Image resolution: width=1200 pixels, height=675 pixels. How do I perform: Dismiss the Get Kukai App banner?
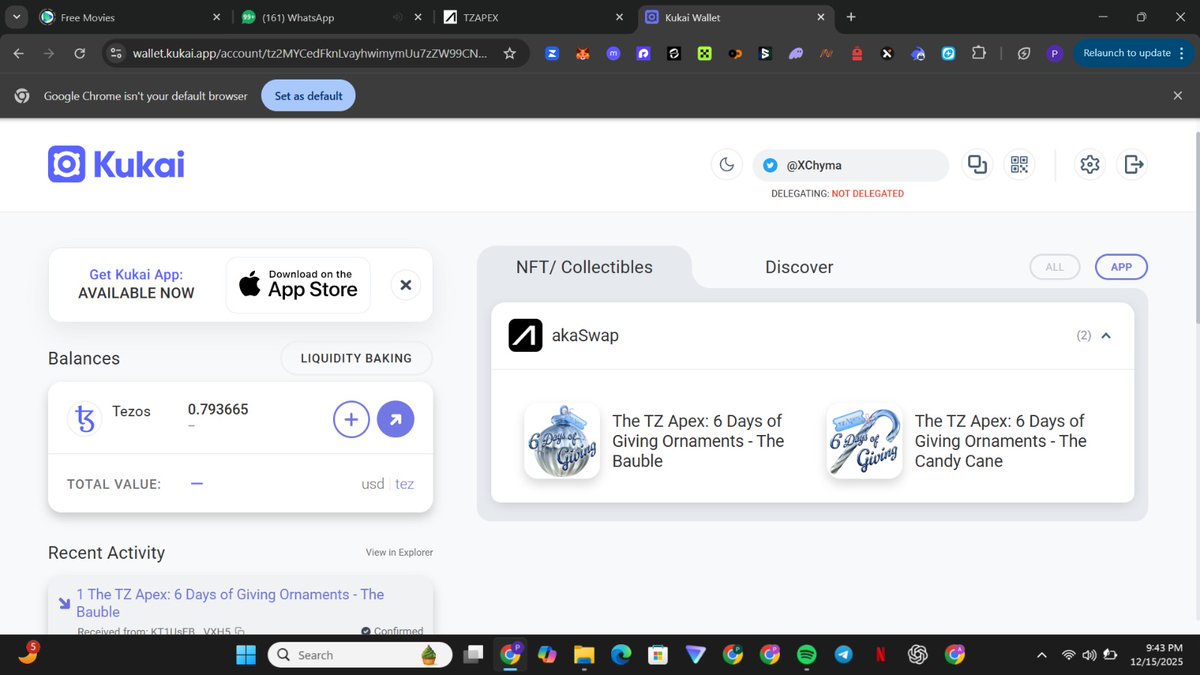tap(405, 285)
